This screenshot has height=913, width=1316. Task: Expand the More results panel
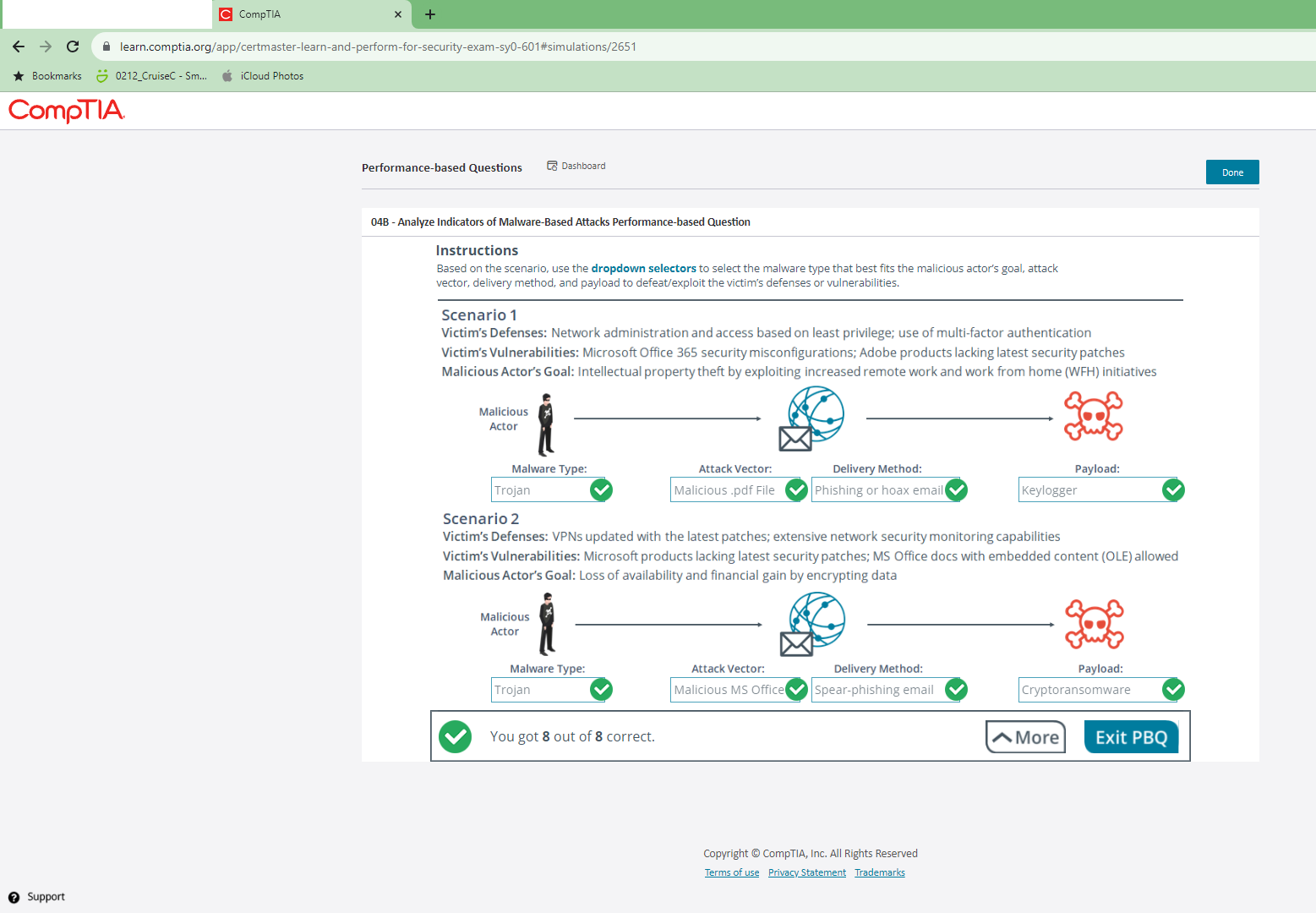tap(1025, 737)
